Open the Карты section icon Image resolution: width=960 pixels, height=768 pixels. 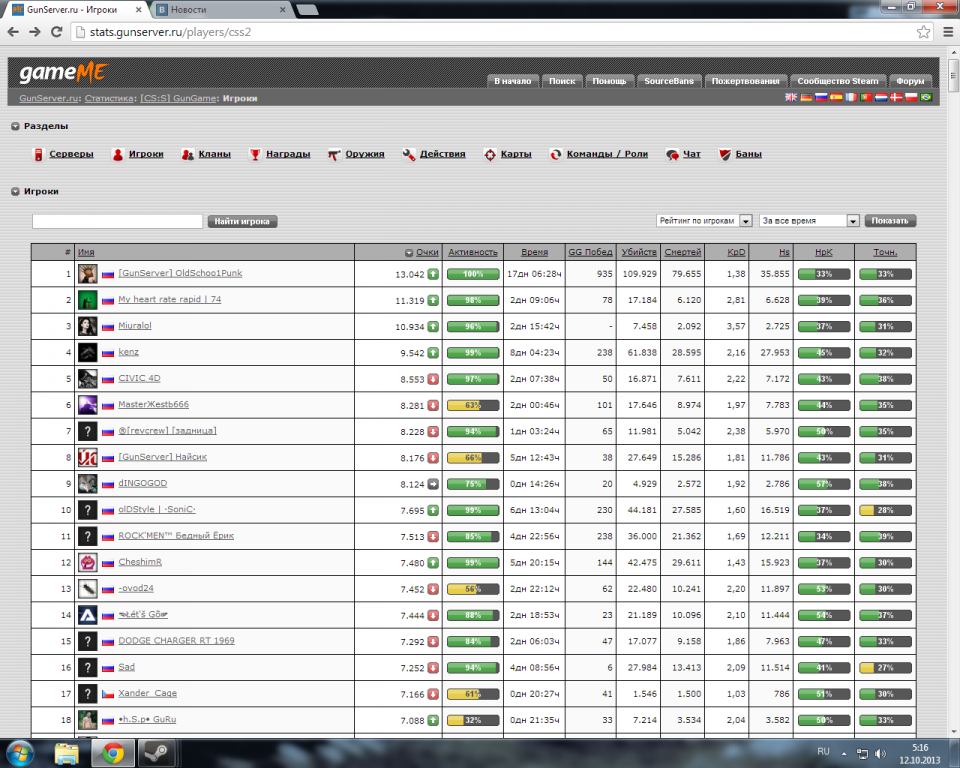pos(490,155)
